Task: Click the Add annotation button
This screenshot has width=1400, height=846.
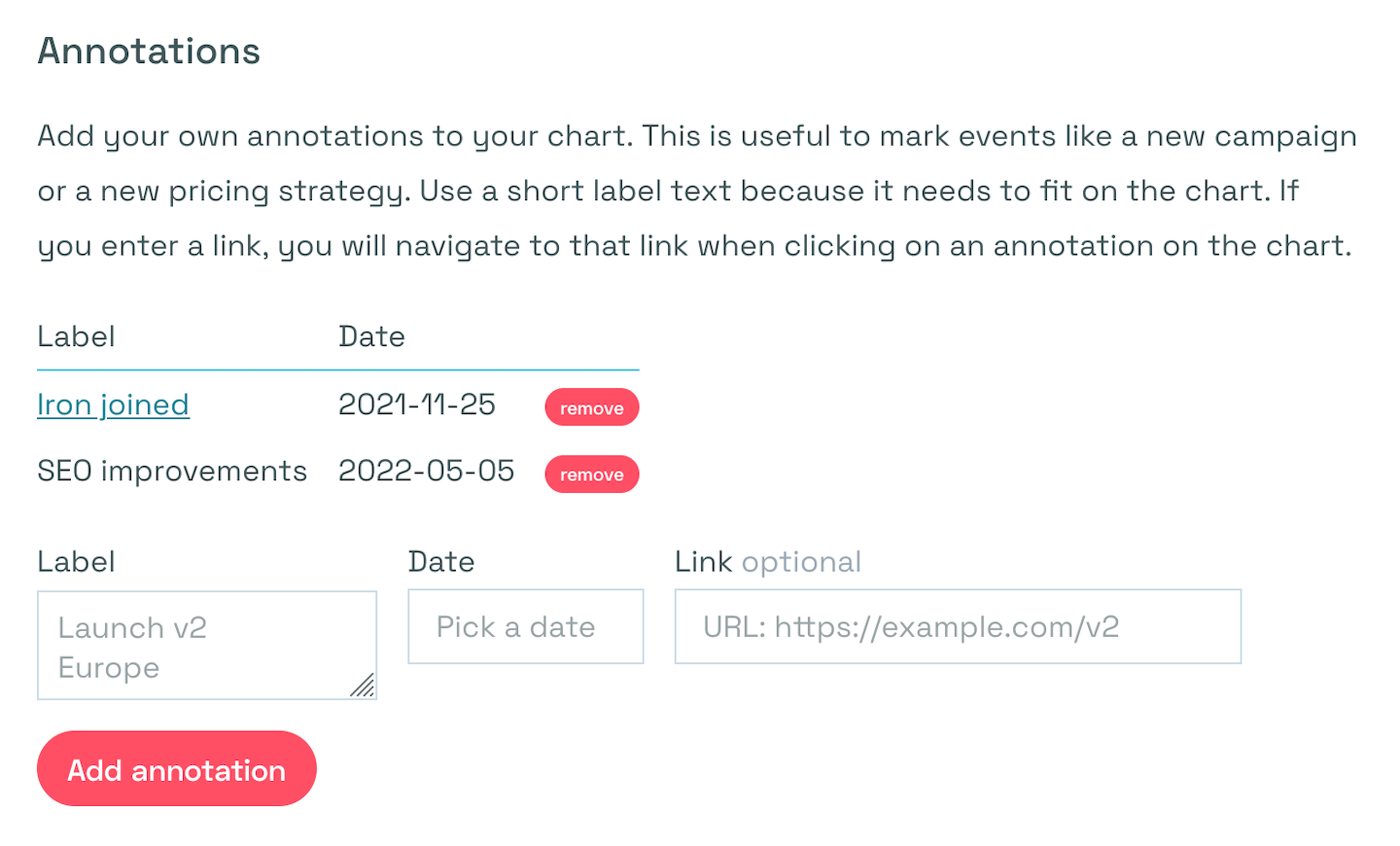Action: 176,768
